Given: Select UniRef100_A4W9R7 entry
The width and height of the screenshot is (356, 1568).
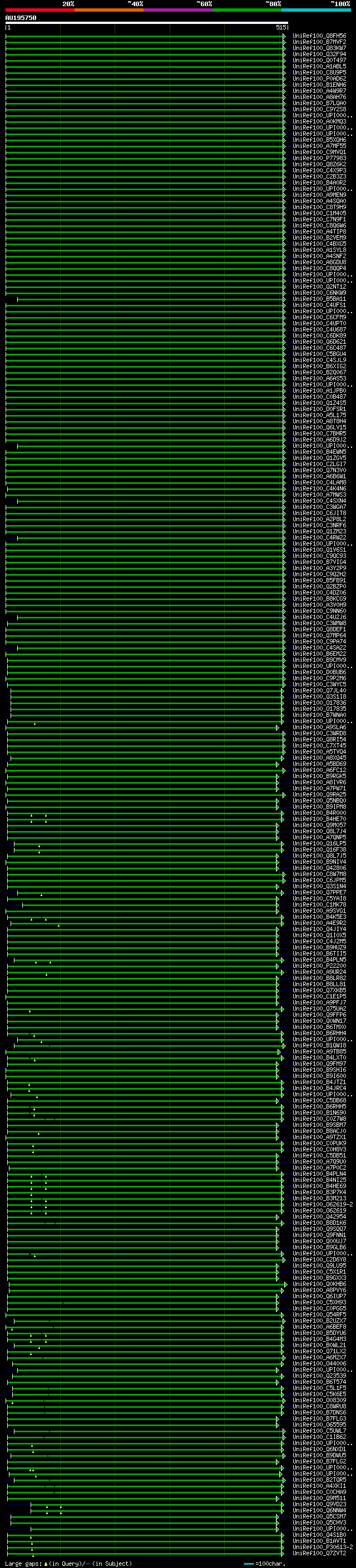Looking at the screenshot, I should click(x=319, y=91).
